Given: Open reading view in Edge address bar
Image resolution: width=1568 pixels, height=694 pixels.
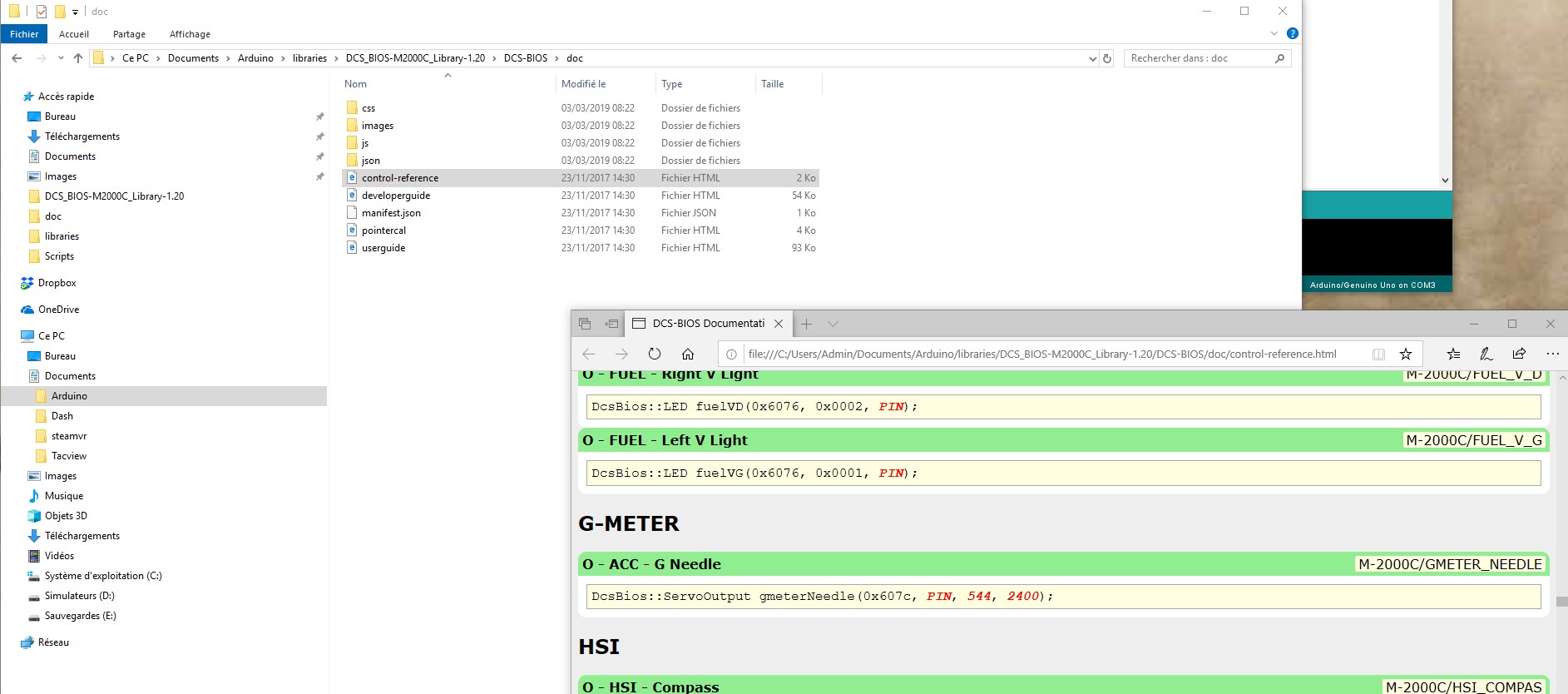Looking at the screenshot, I should point(1378,354).
